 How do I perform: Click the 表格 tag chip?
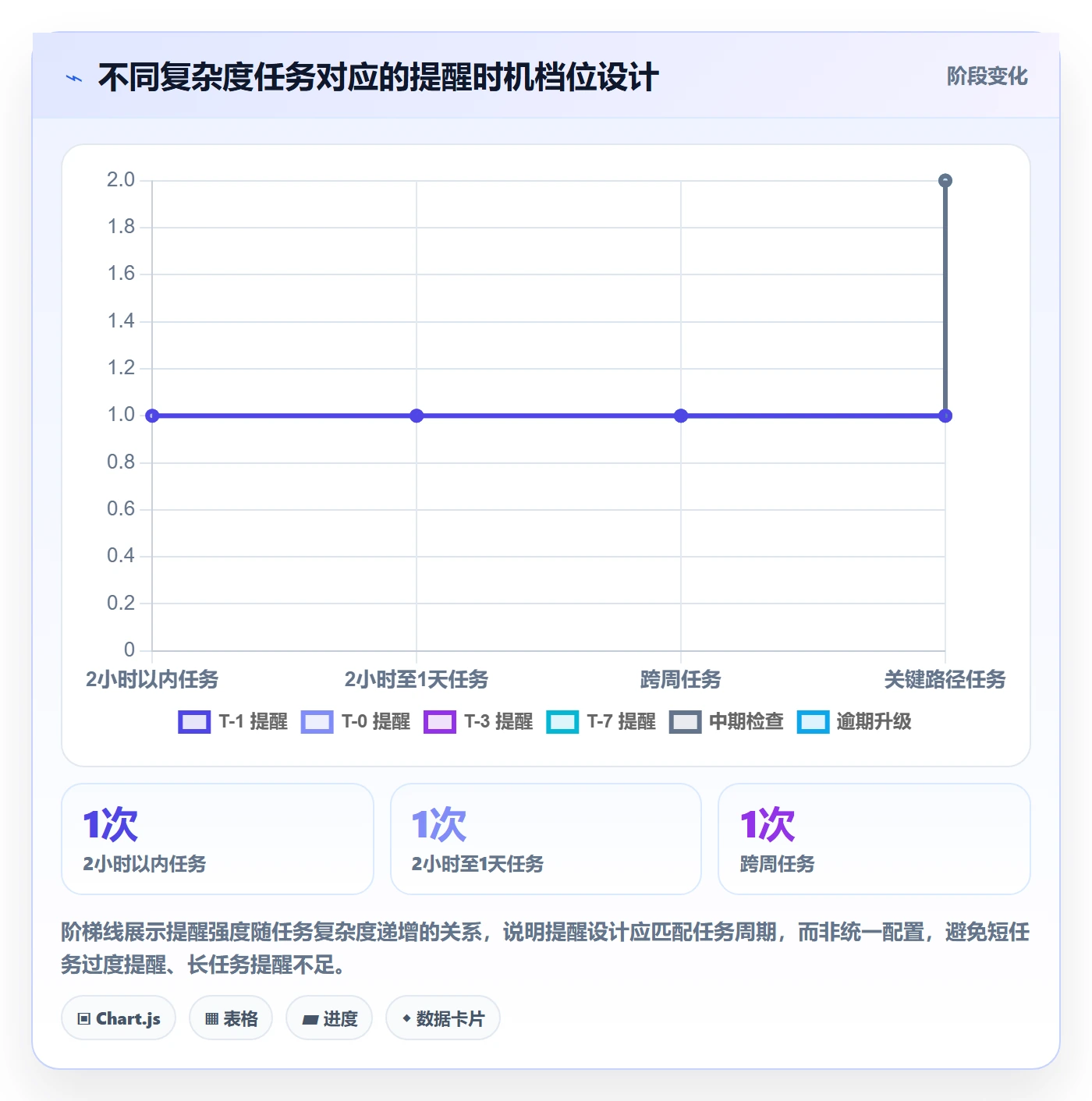click(231, 1018)
